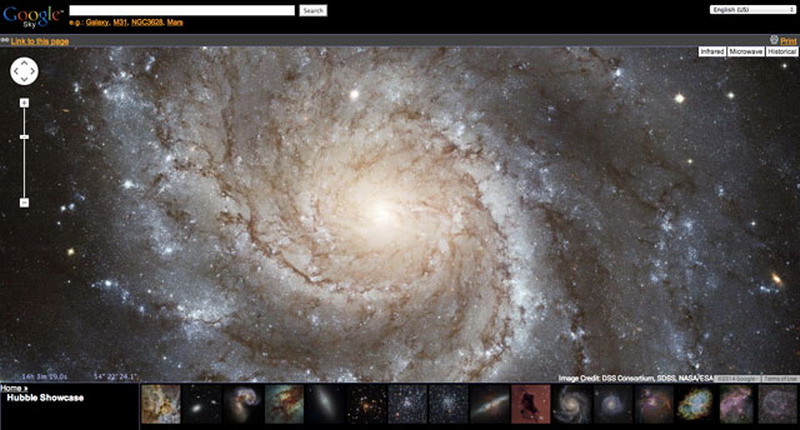Click the galaxy's bright central core

pyautogui.click(x=380, y=211)
